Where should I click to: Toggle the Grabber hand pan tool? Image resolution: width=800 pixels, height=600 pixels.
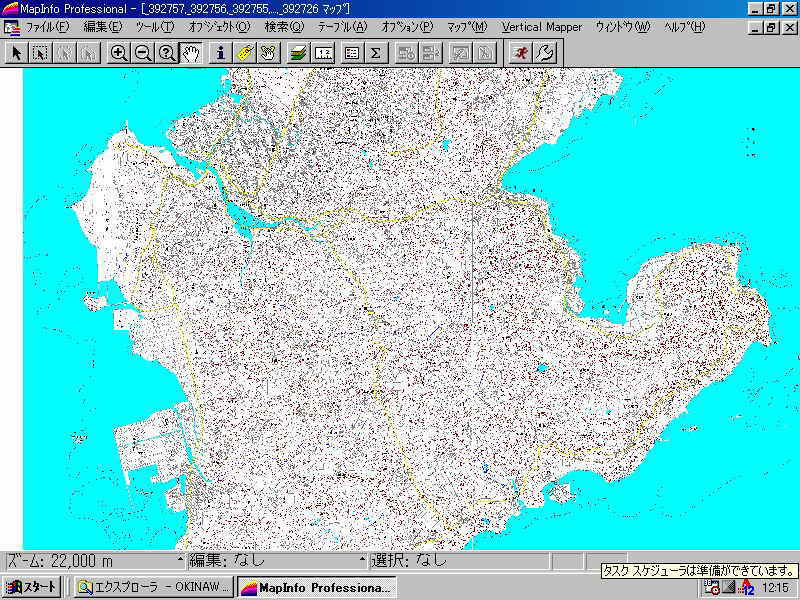tap(191, 53)
